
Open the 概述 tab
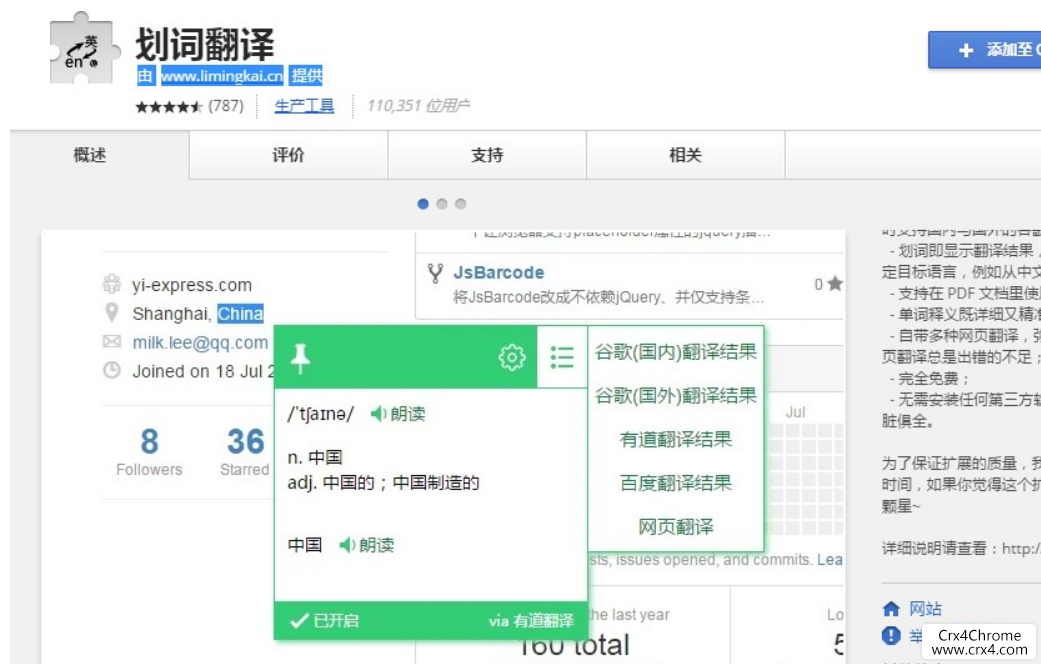tap(90, 155)
